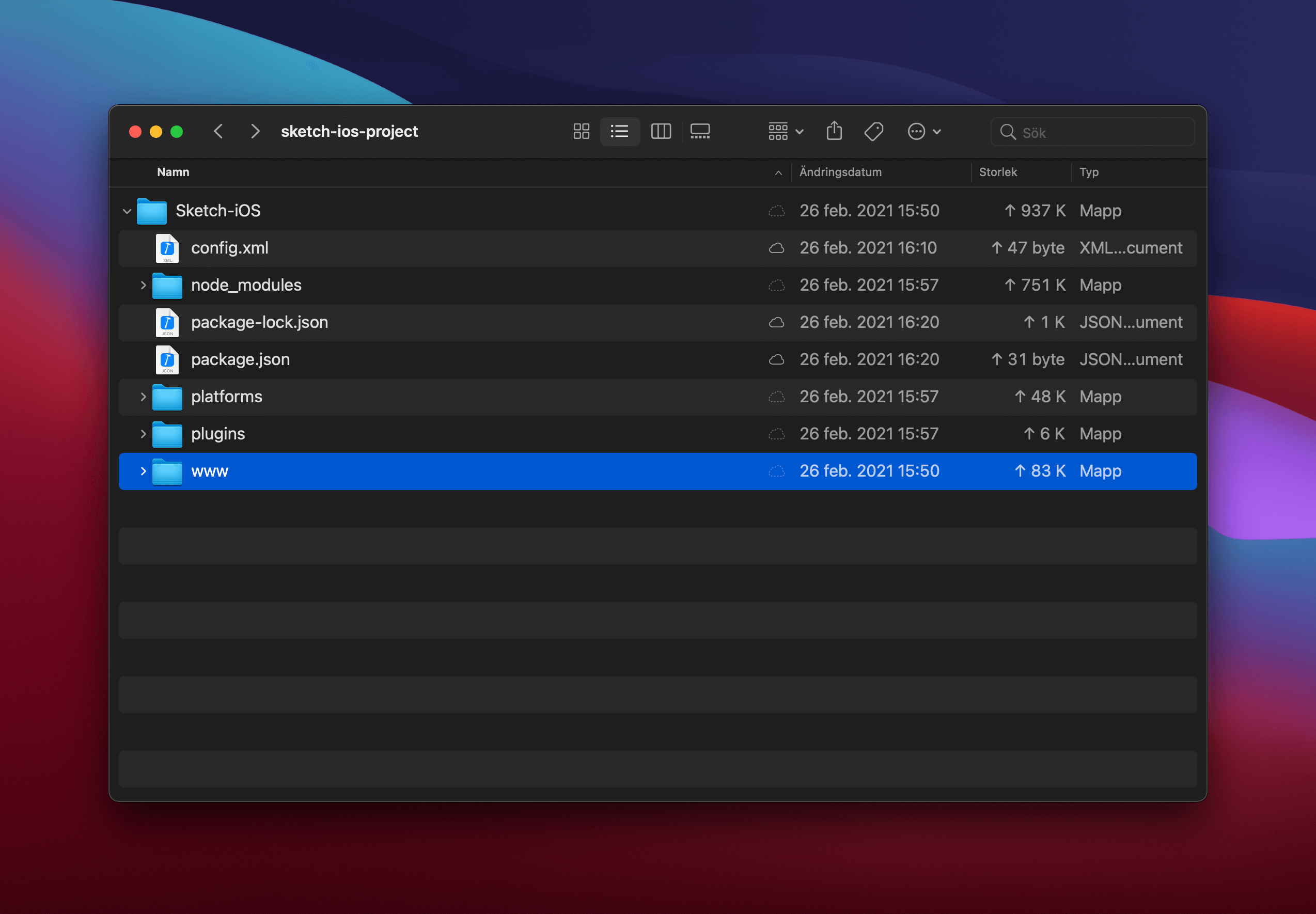Open the group-by options dropdown
This screenshot has height=914, width=1316.
[786, 132]
